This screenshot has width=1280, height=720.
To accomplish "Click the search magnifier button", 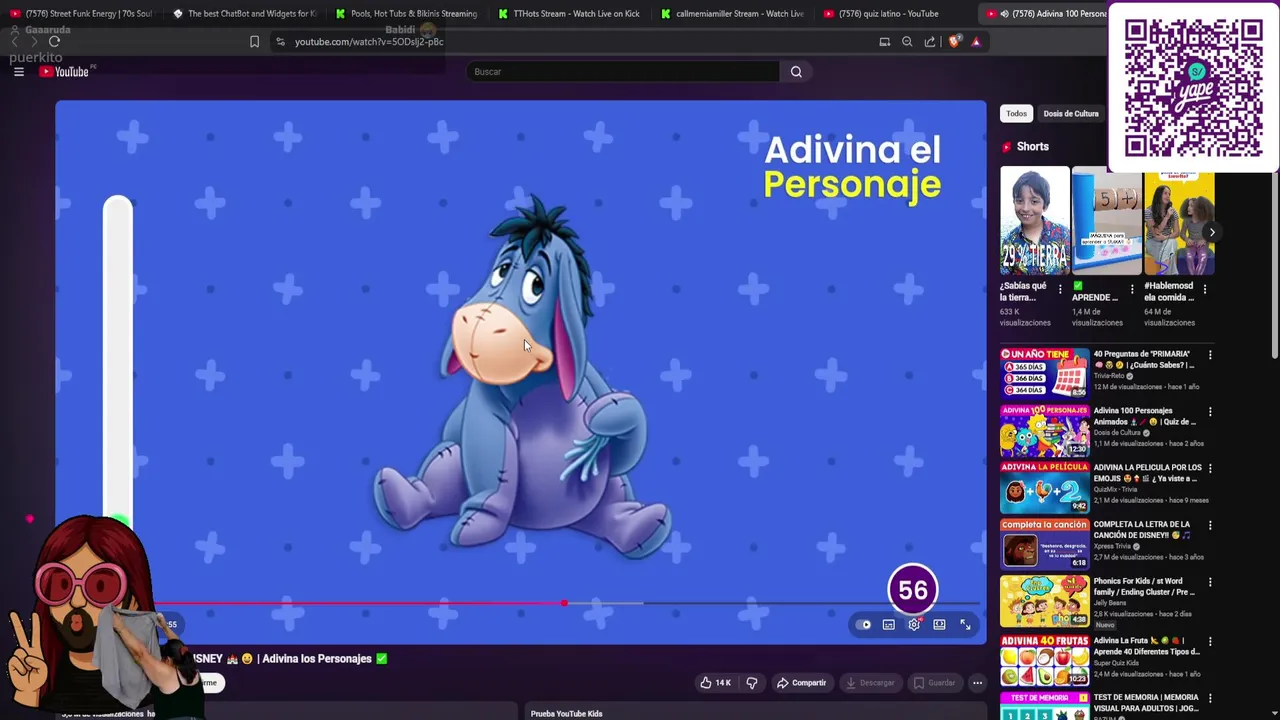I will point(796,71).
